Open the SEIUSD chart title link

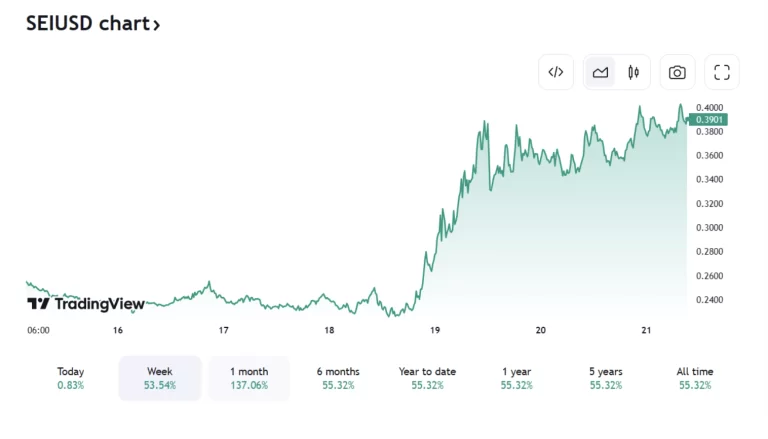click(x=86, y=24)
